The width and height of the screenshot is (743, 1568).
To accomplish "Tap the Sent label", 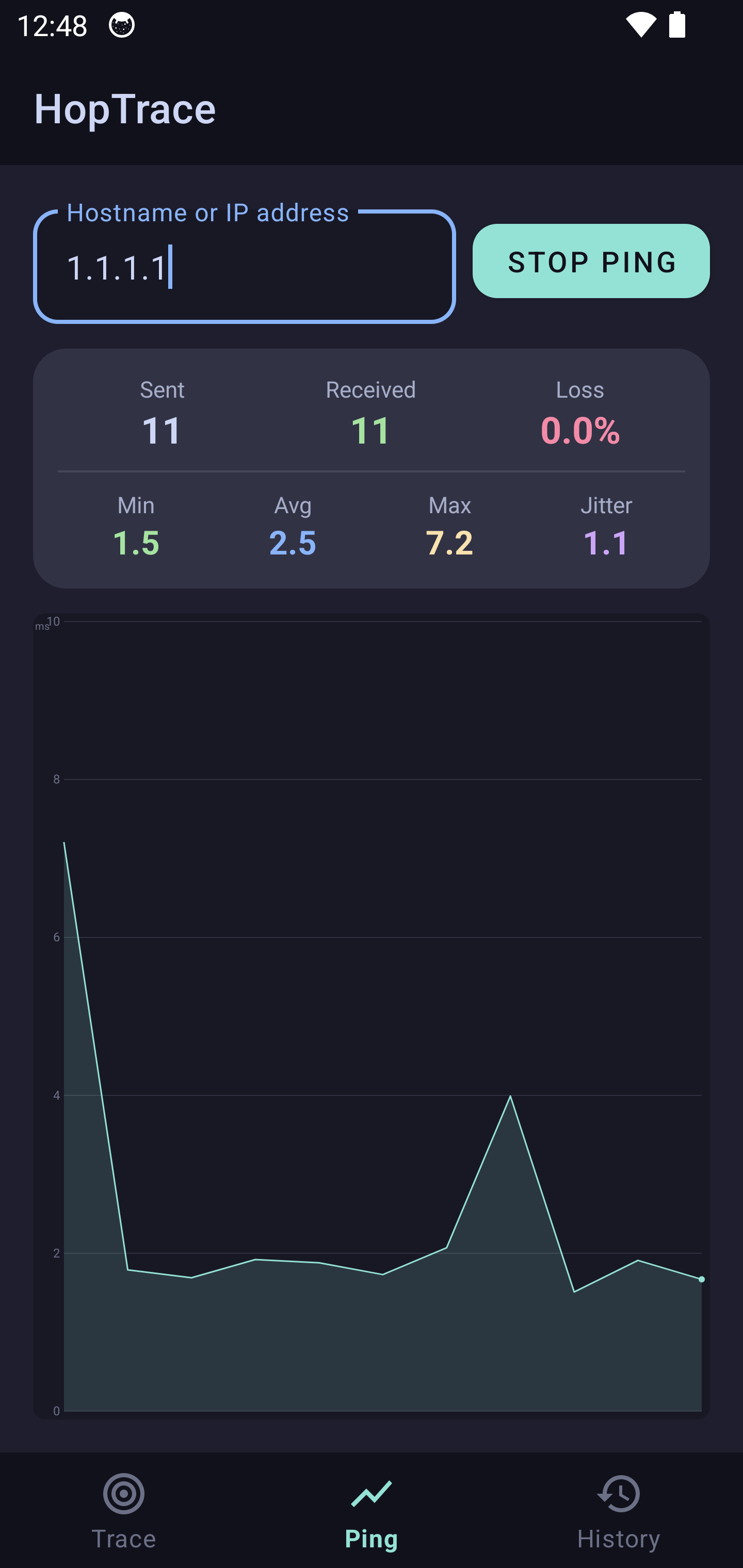I will point(162,389).
